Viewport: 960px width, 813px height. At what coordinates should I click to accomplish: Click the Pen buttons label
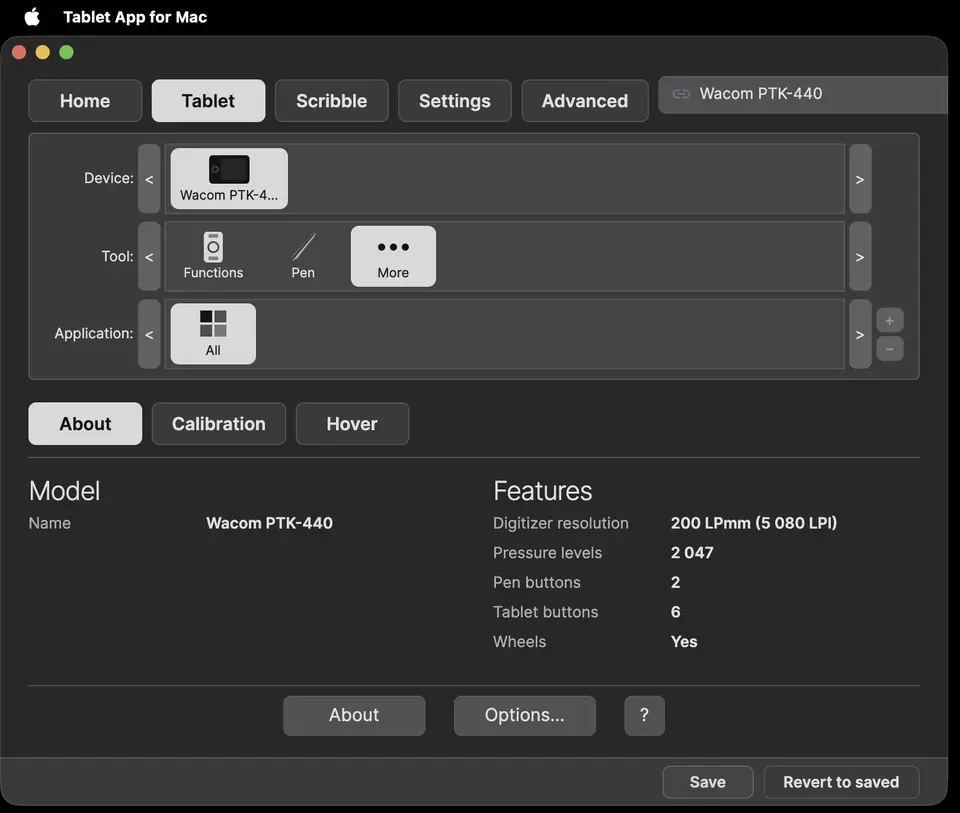pyautogui.click(x=537, y=582)
